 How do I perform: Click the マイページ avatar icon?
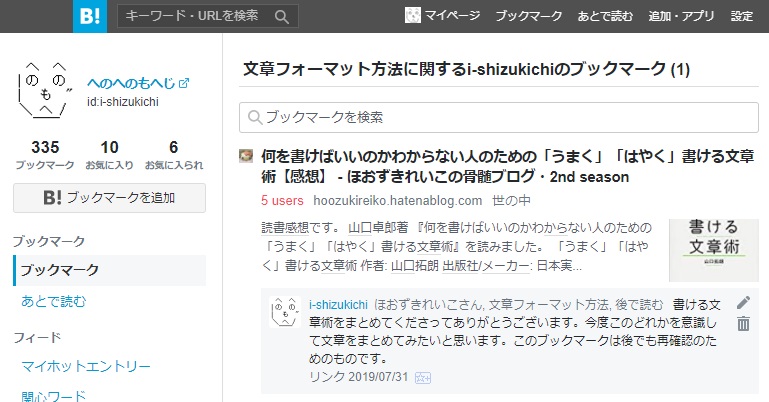click(x=412, y=15)
